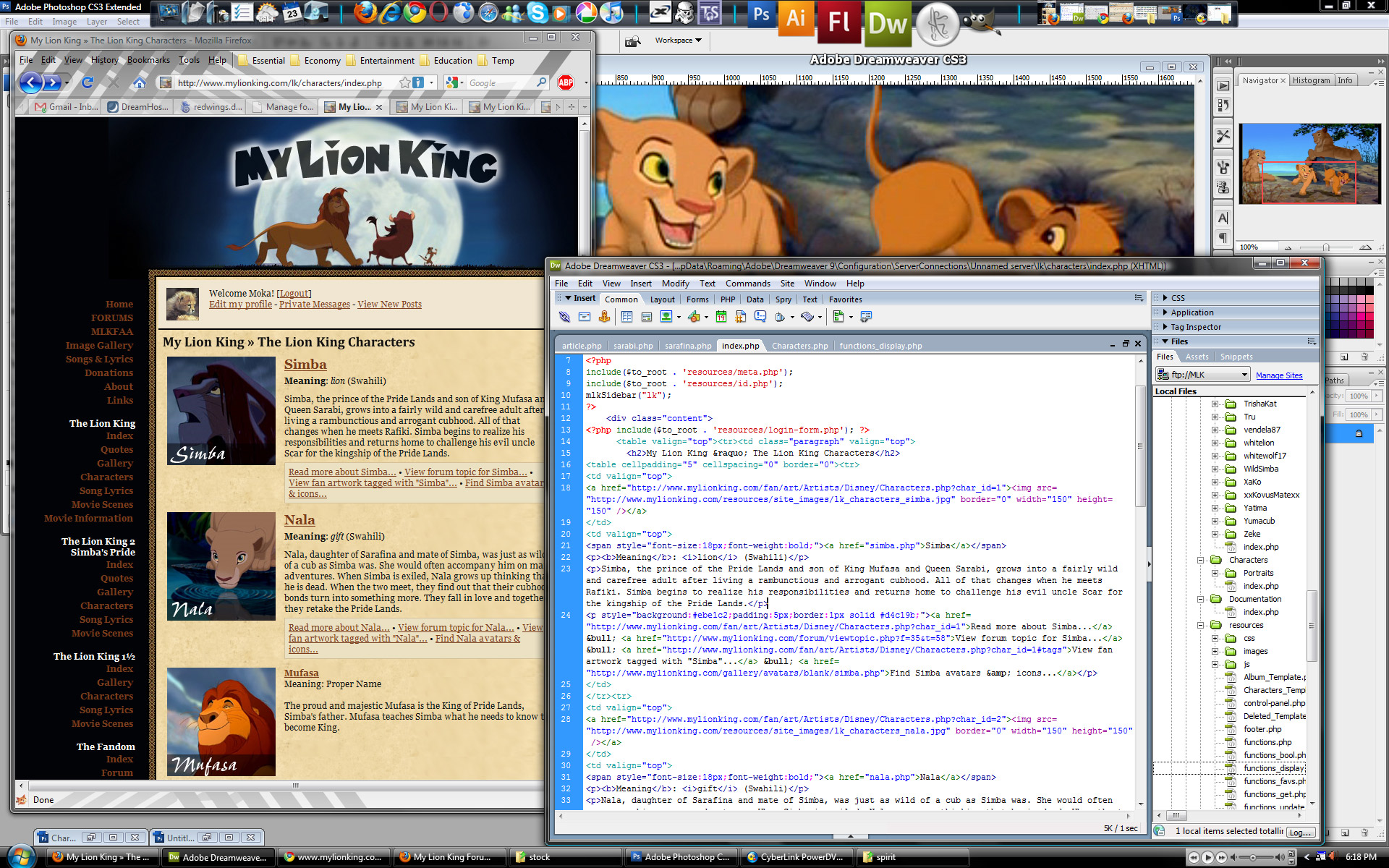Switch to the functions_display.php document tab
Screen dimensions: 1389x868
tap(880, 346)
